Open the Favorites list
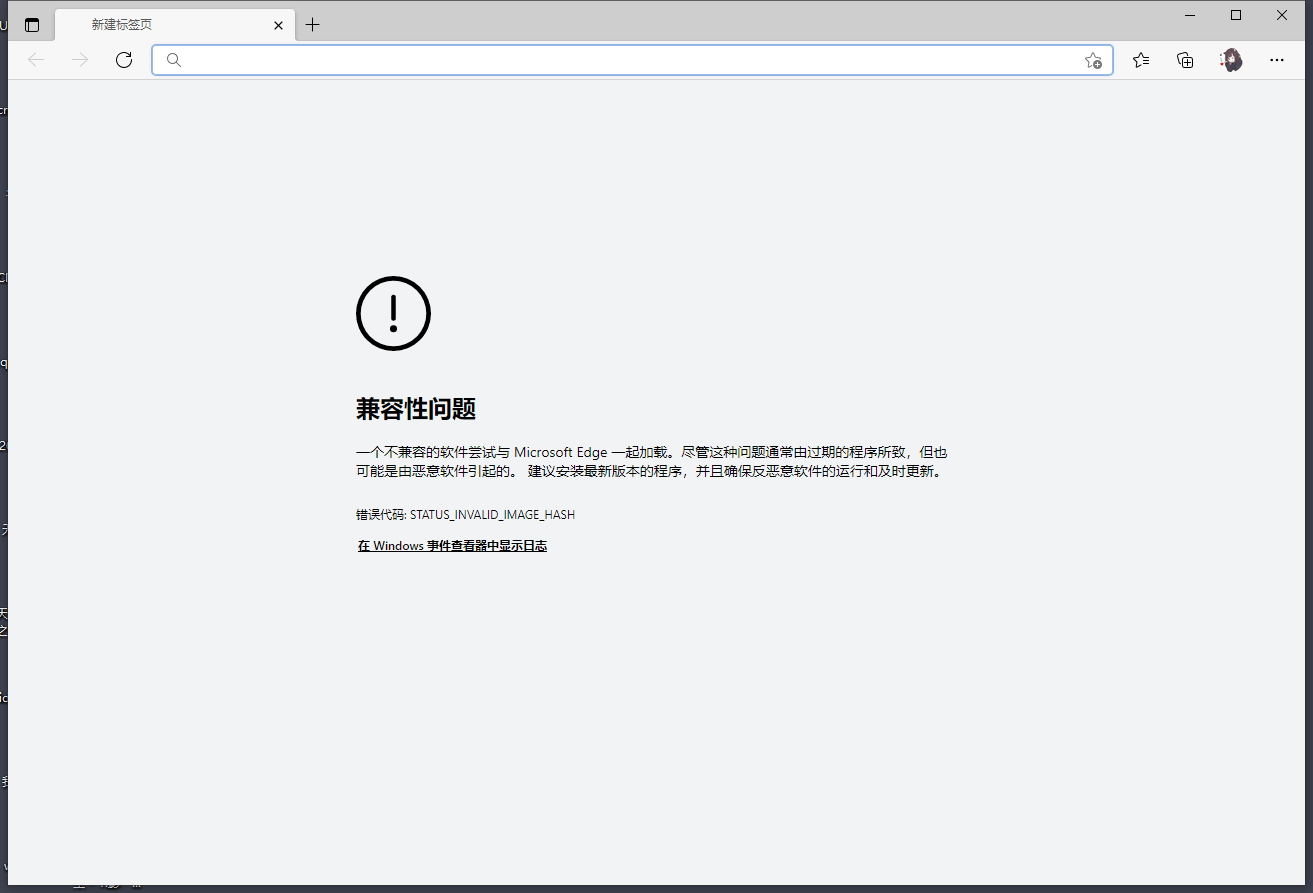The image size is (1313, 893). pos(1141,60)
